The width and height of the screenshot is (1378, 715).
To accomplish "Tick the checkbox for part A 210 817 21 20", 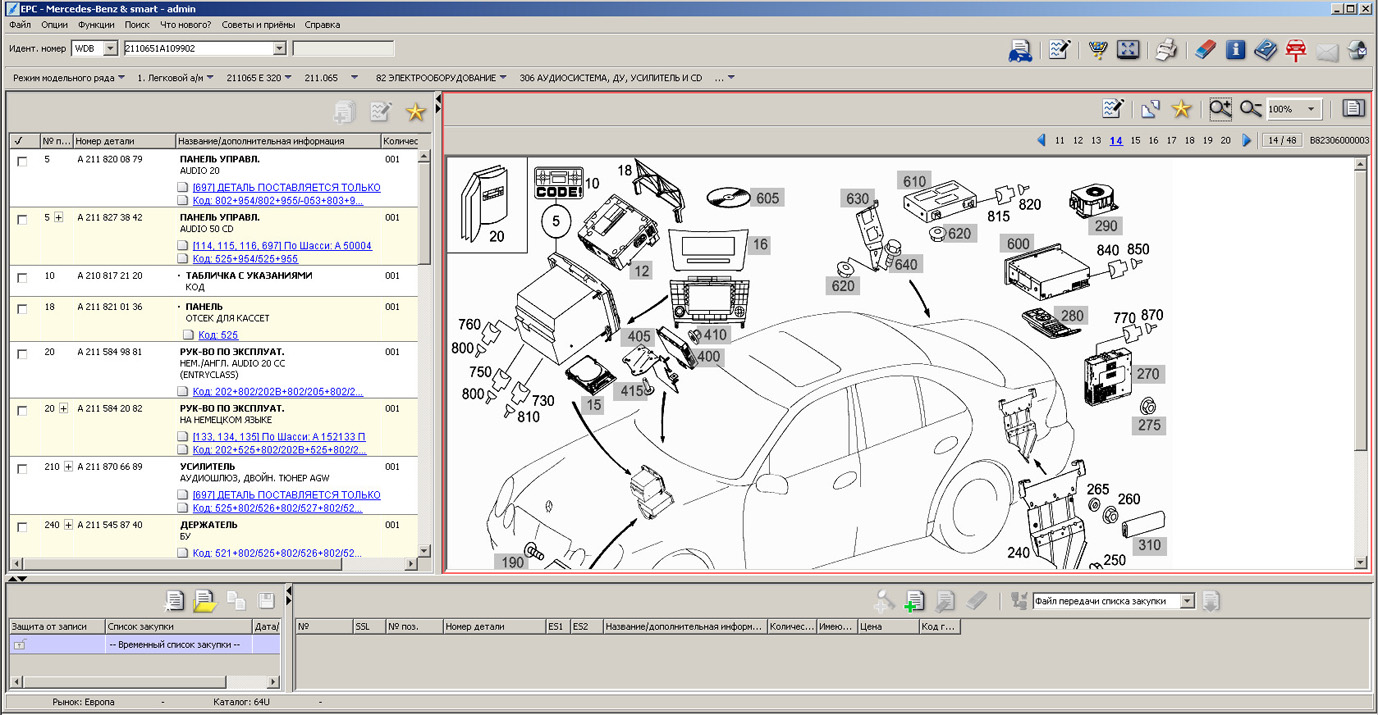I will pyautogui.click(x=22, y=277).
